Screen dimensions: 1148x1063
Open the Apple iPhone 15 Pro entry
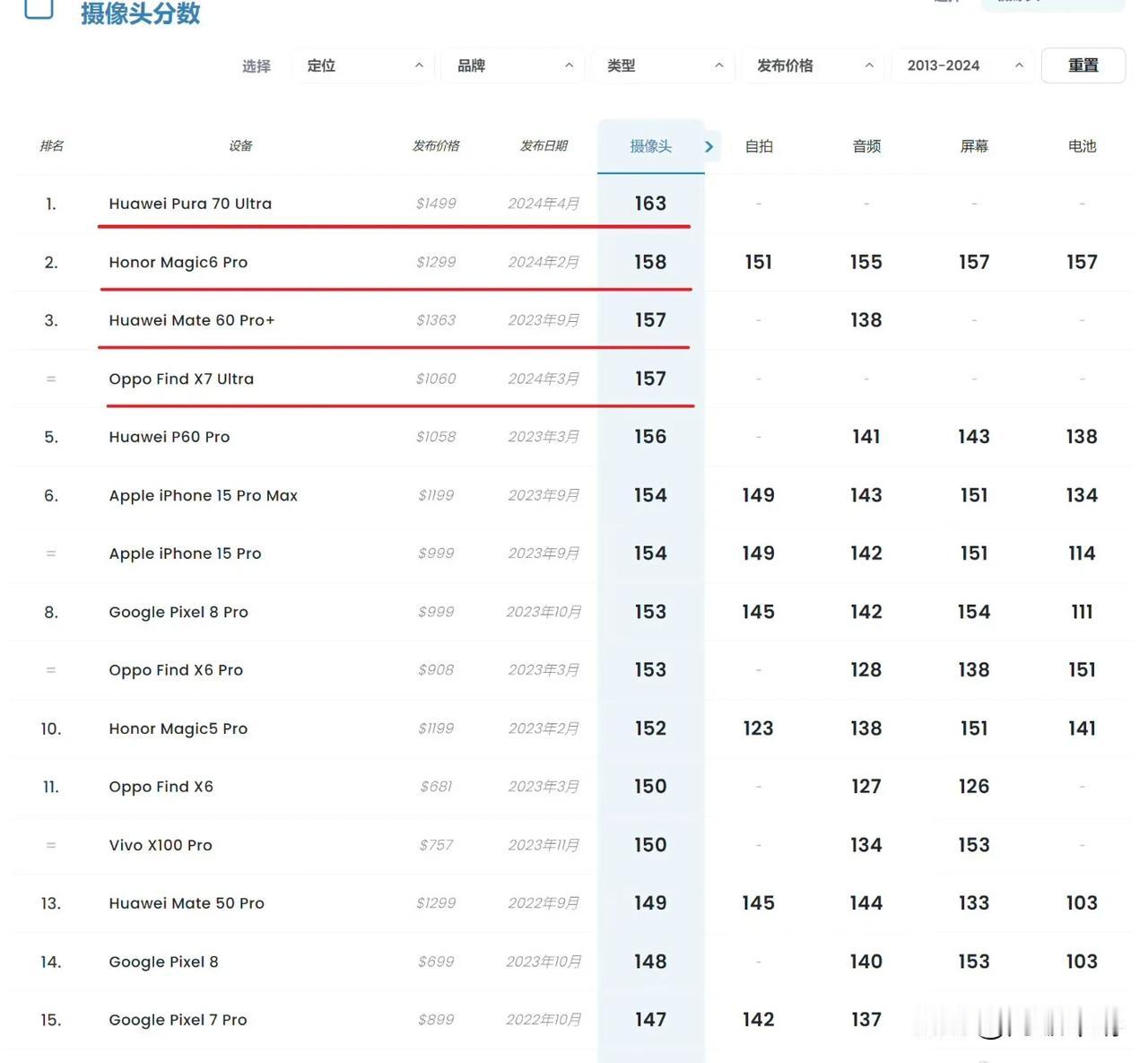(186, 553)
